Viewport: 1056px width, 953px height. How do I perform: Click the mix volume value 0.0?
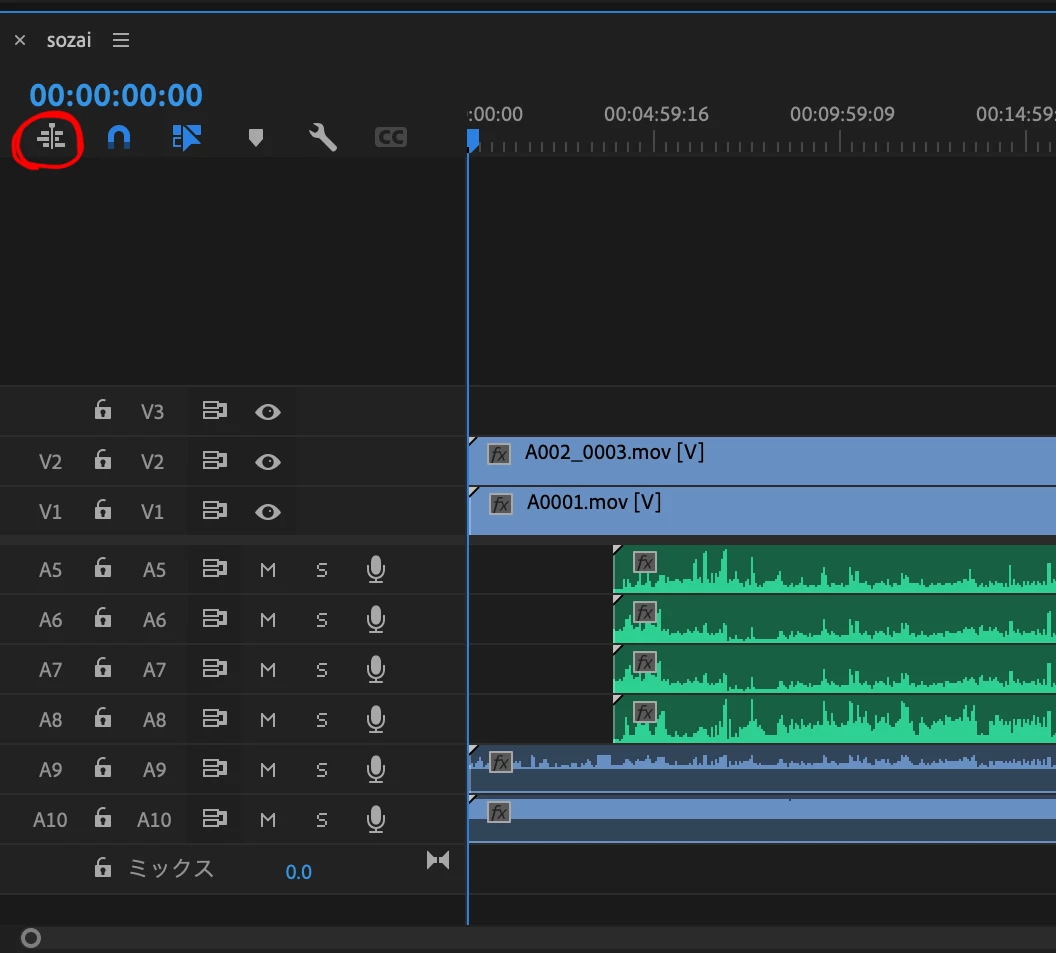coord(298,872)
